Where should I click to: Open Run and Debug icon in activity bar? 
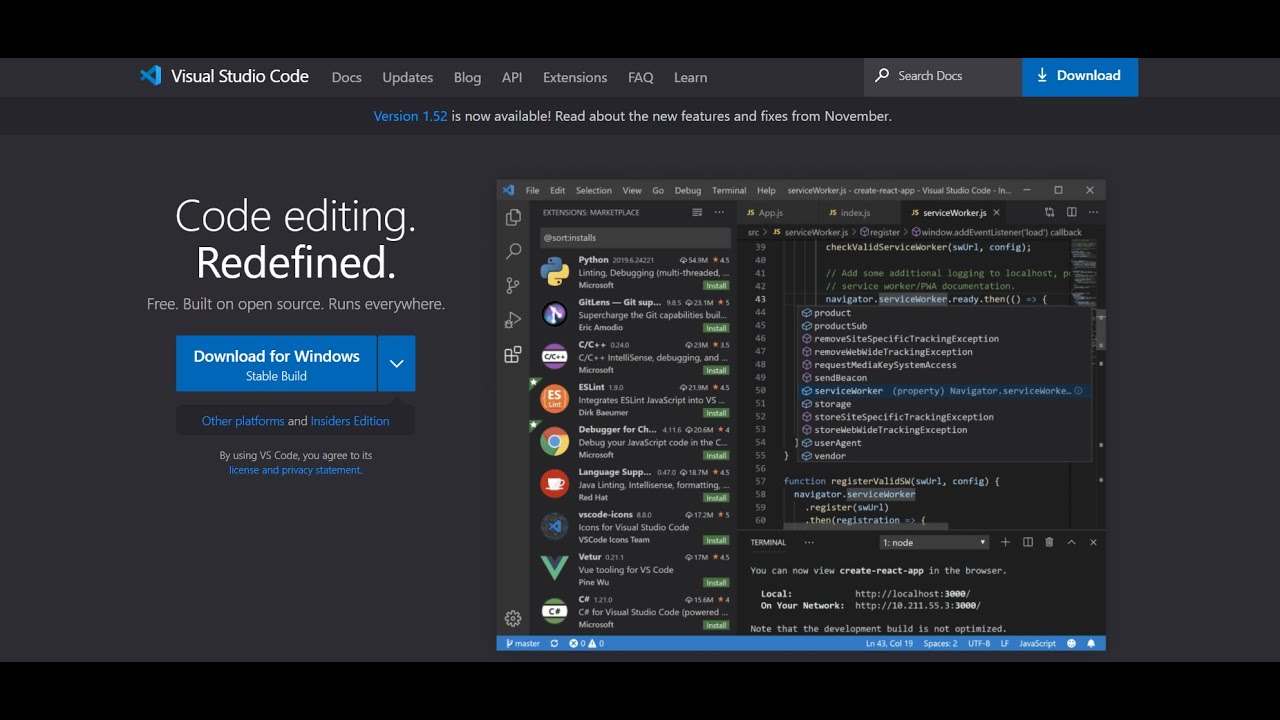513,320
